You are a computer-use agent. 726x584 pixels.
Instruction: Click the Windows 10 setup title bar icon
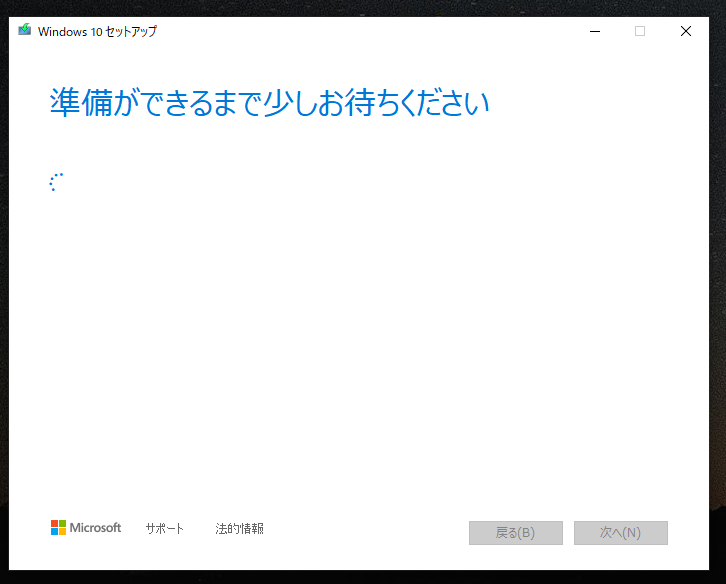tap(25, 30)
